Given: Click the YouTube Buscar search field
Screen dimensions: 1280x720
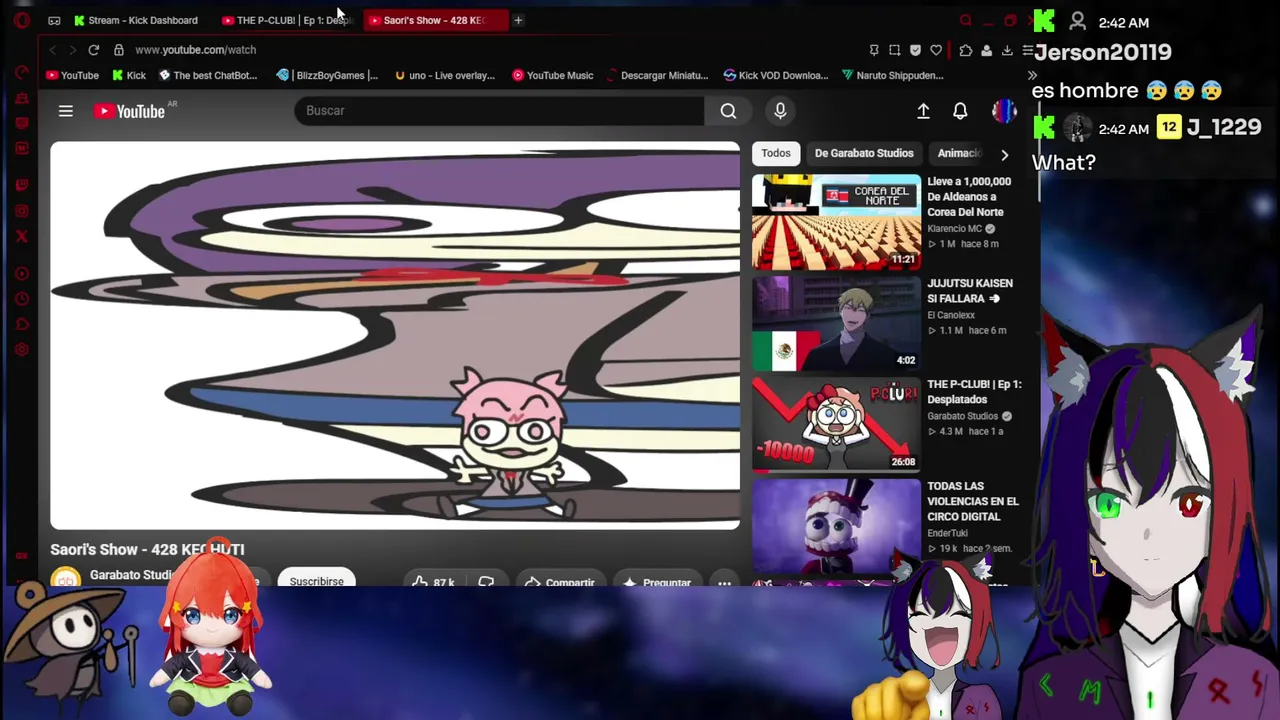Looking at the screenshot, I should coord(499,111).
